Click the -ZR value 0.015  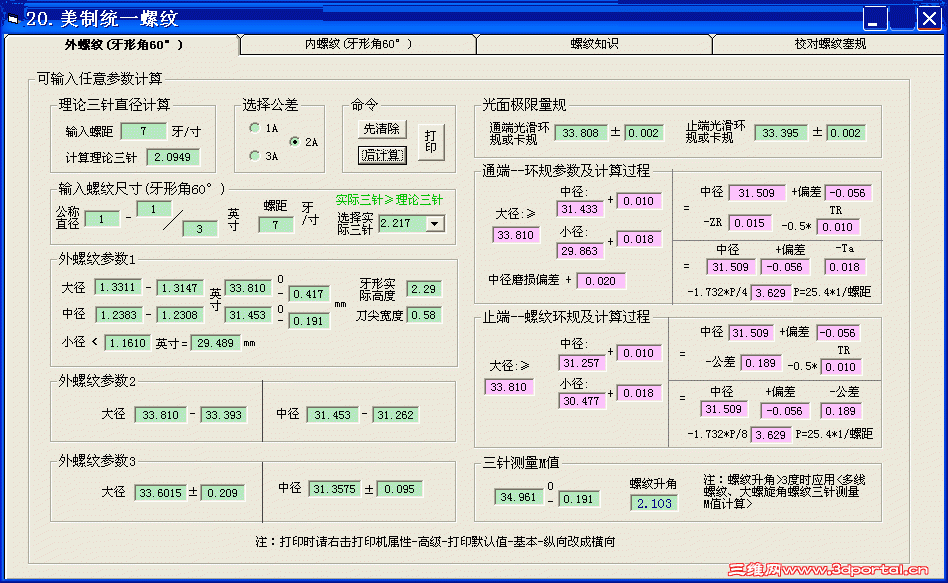pyautogui.click(x=750, y=223)
